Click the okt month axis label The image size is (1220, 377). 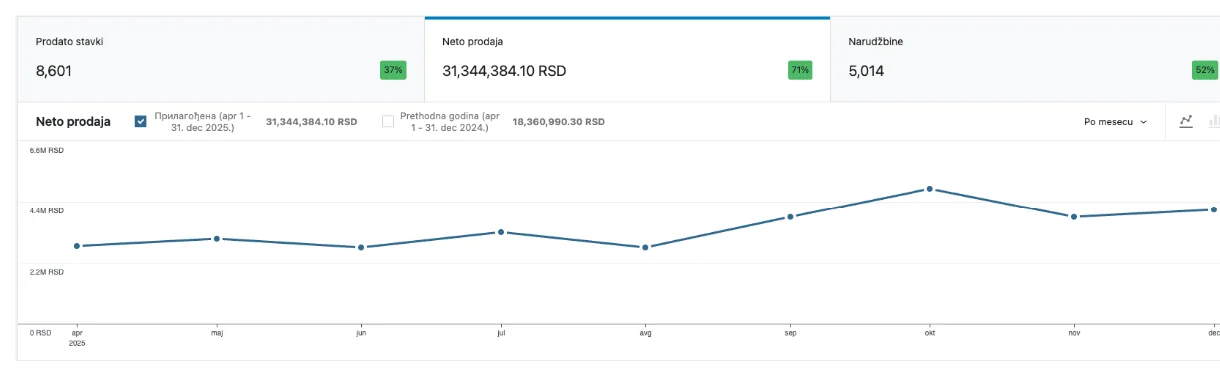point(929,333)
